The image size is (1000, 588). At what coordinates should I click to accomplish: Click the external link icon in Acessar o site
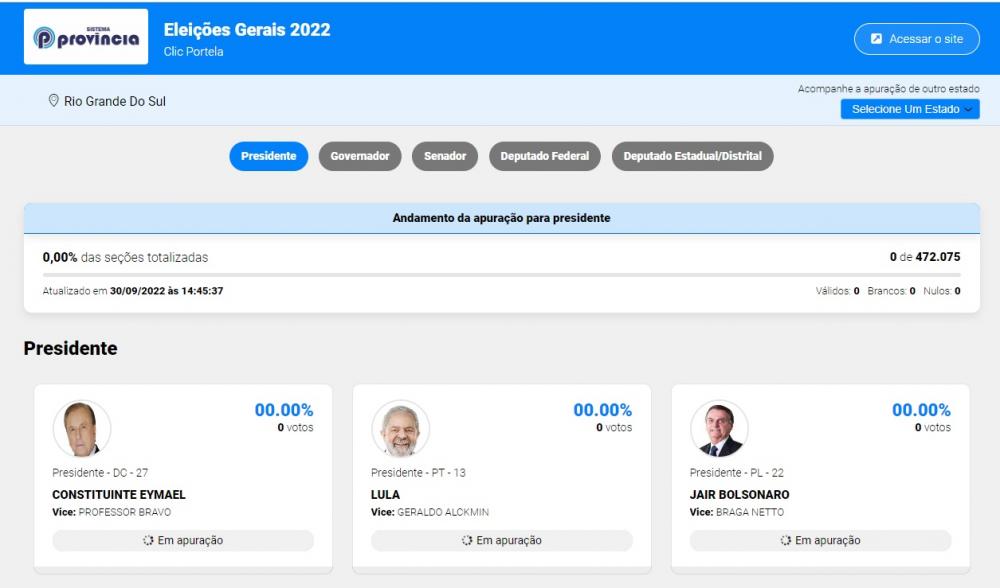(876, 39)
